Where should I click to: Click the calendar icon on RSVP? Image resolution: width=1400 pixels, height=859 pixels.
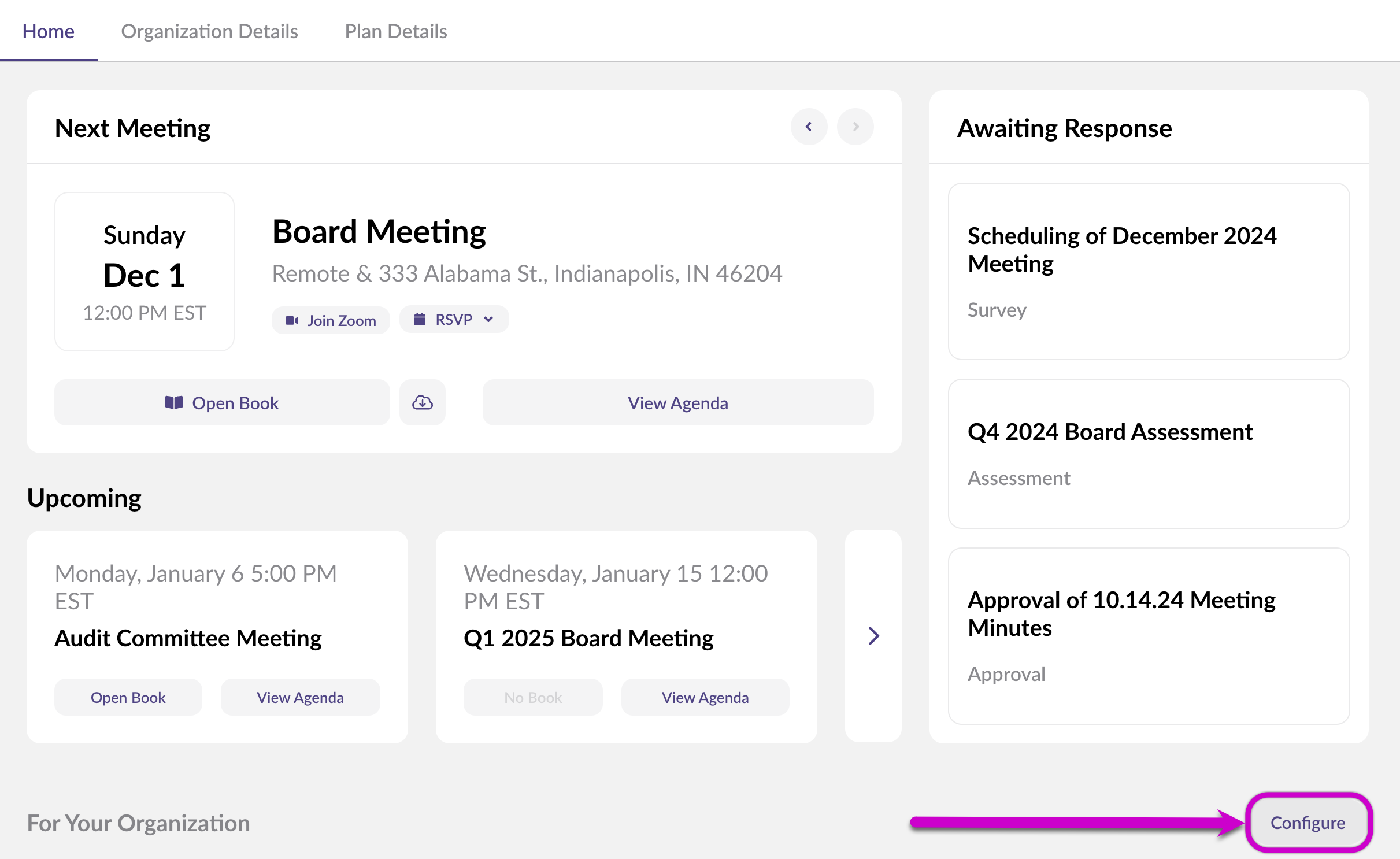pyautogui.click(x=420, y=319)
